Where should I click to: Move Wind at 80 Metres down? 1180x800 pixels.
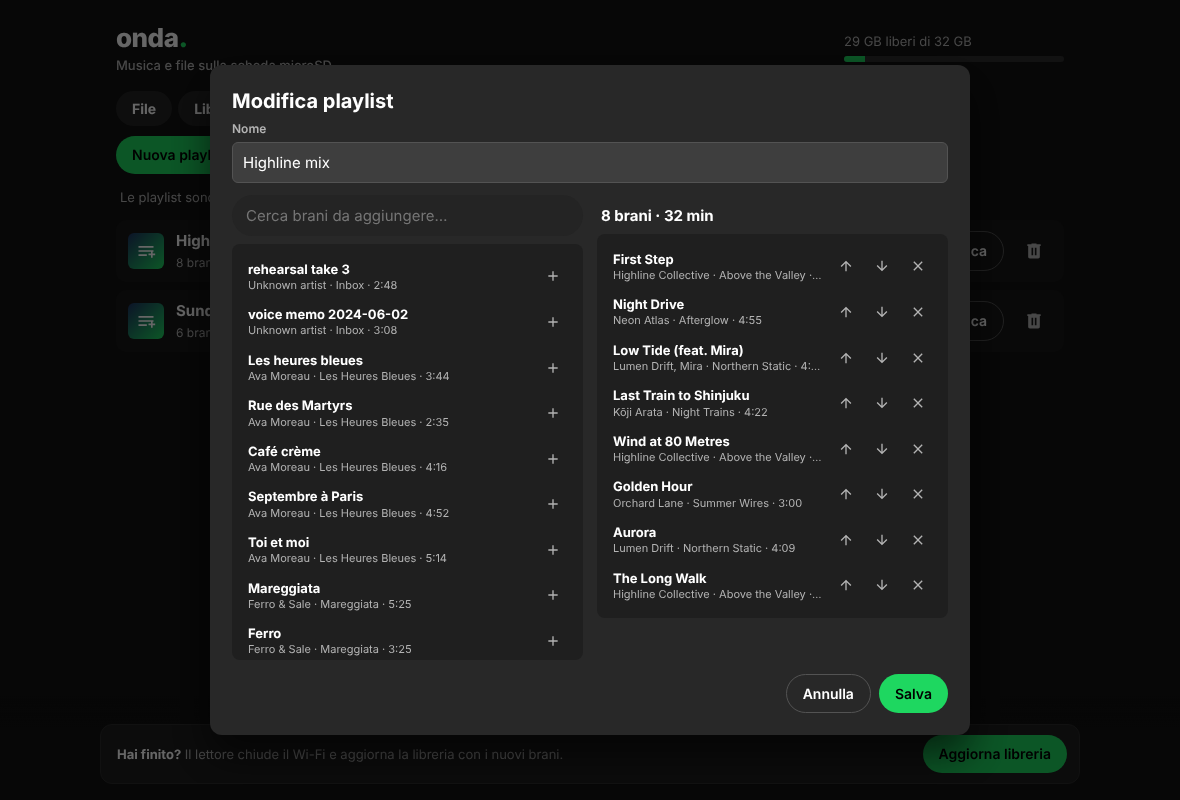(881, 449)
